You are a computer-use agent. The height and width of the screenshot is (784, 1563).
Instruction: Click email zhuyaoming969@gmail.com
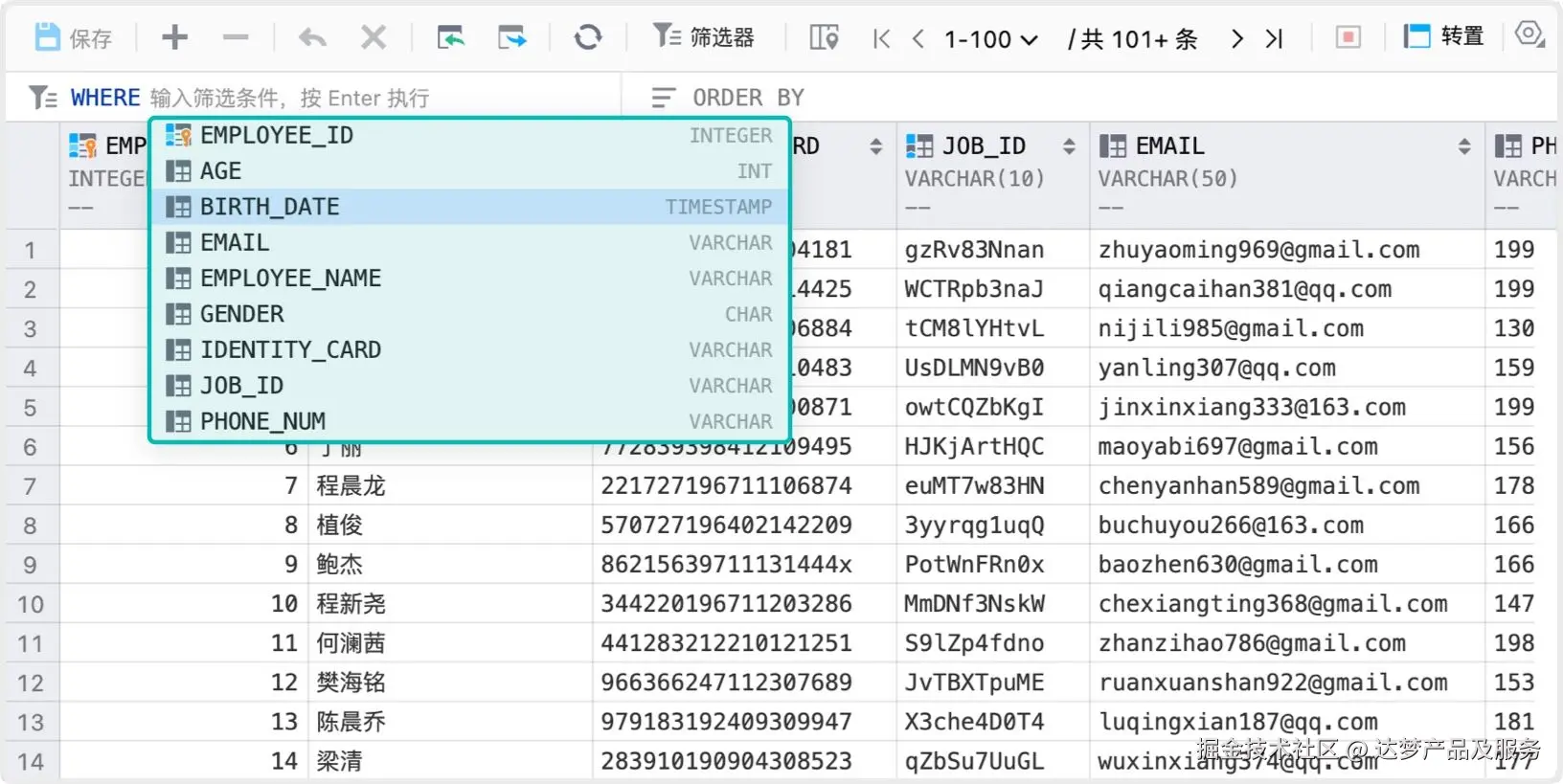tap(1258, 250)
